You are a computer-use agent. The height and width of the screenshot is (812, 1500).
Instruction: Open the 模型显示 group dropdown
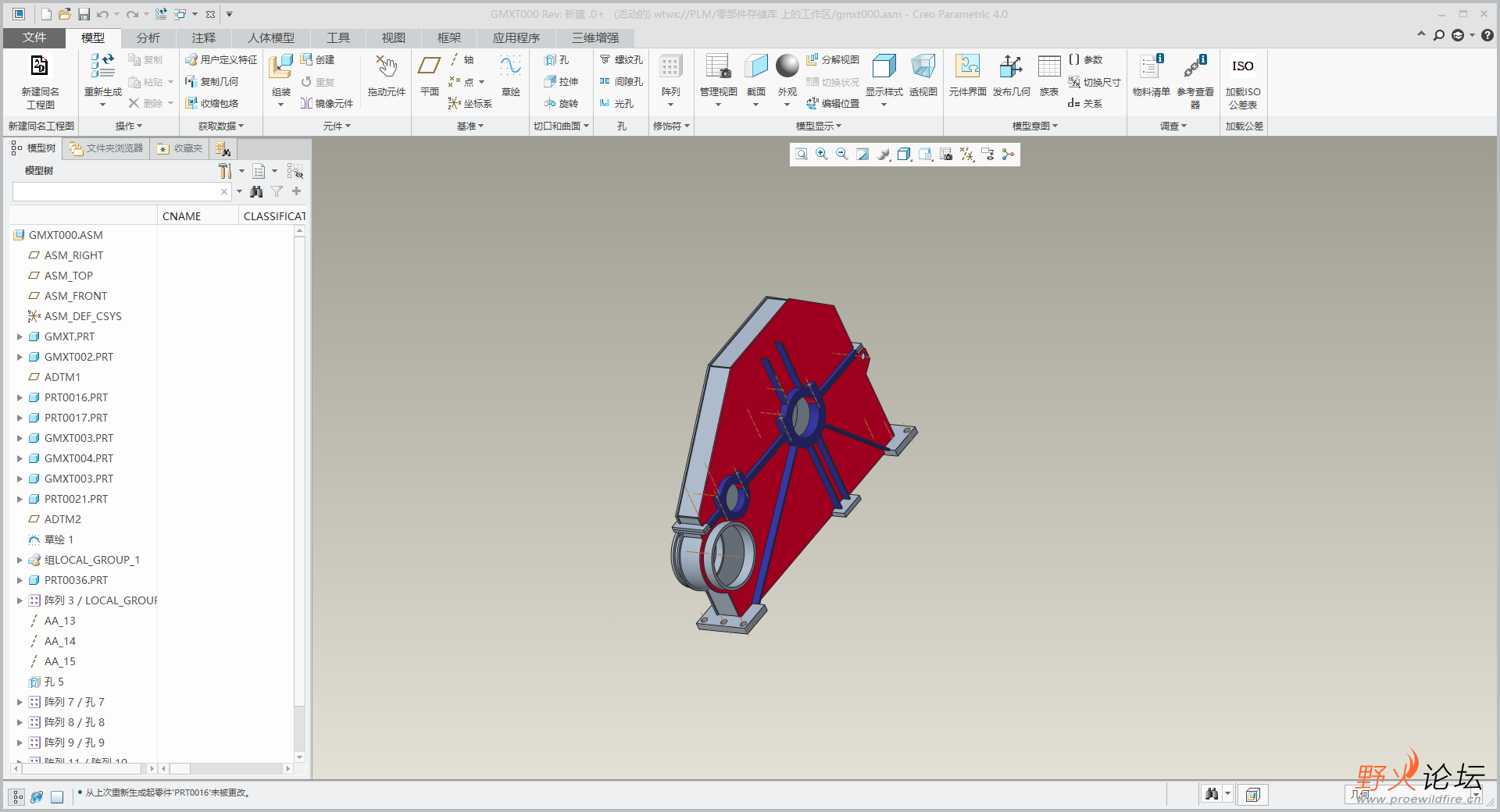click(818, 126)
